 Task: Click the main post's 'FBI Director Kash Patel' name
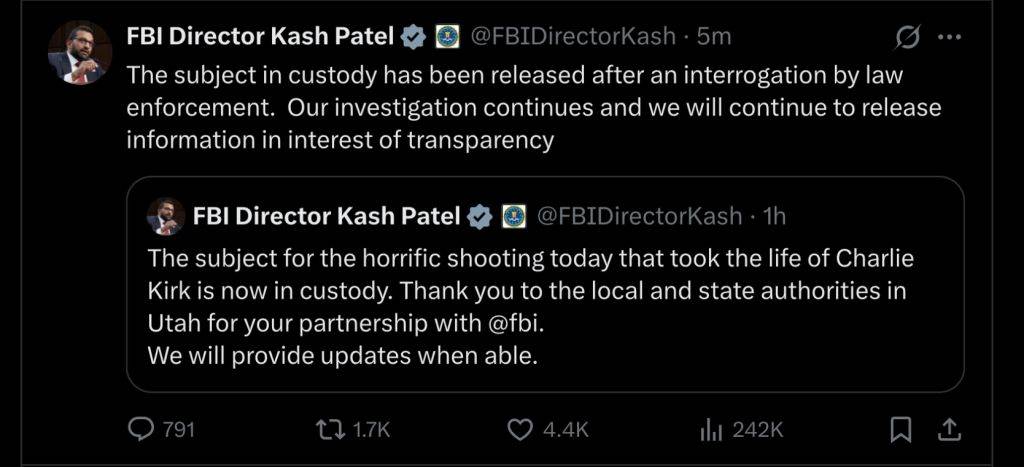pyautogui.click(x=262, y=36)
